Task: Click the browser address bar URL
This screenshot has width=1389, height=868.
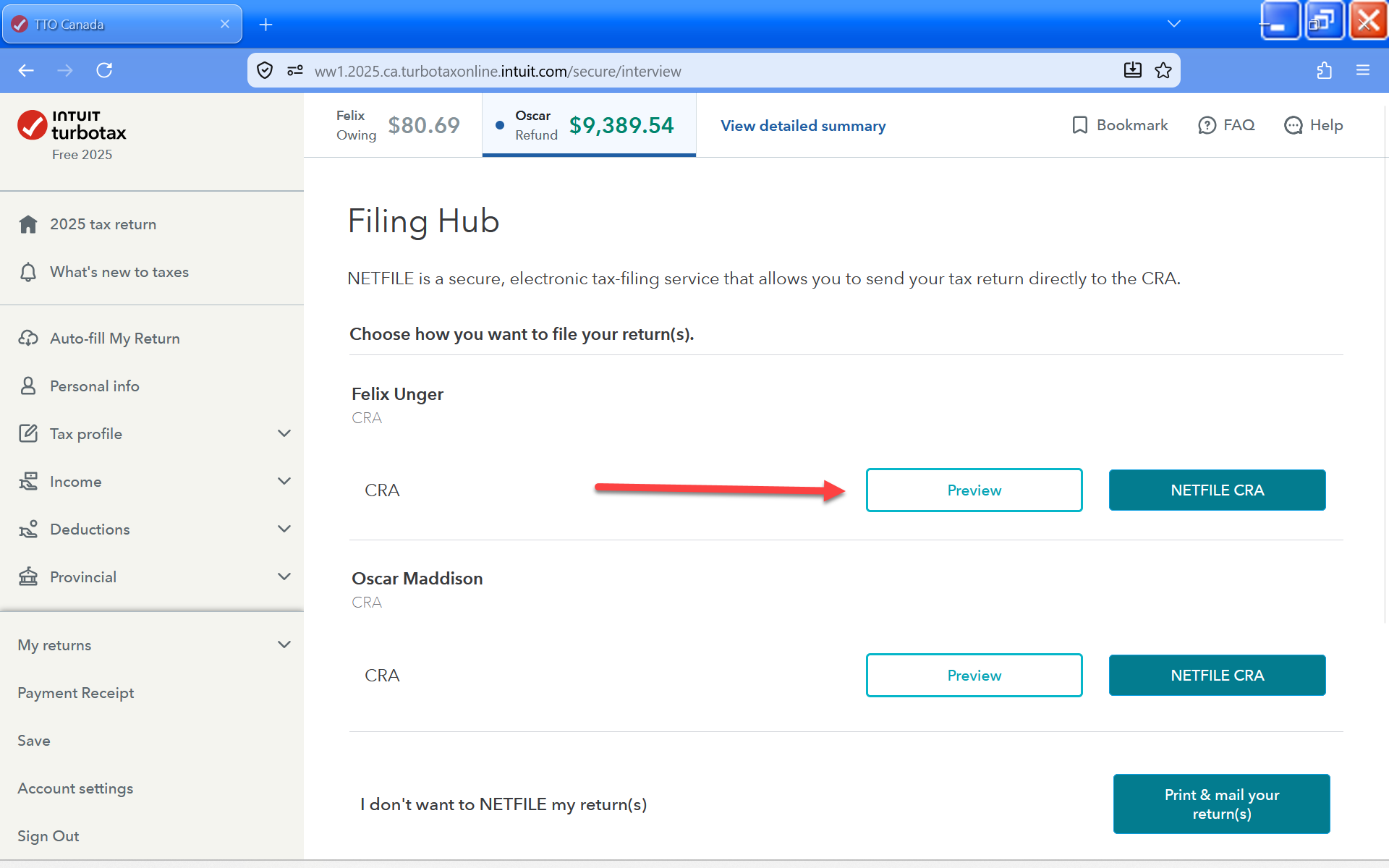Action: click(498, 71)
